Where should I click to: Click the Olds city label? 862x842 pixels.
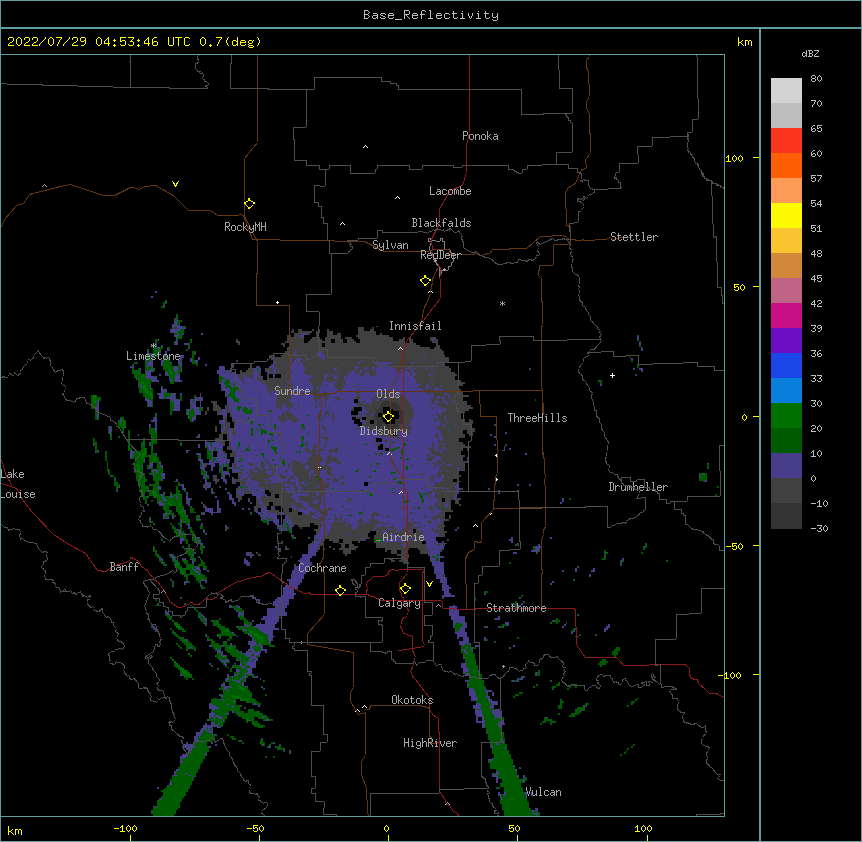coord(388,394)
